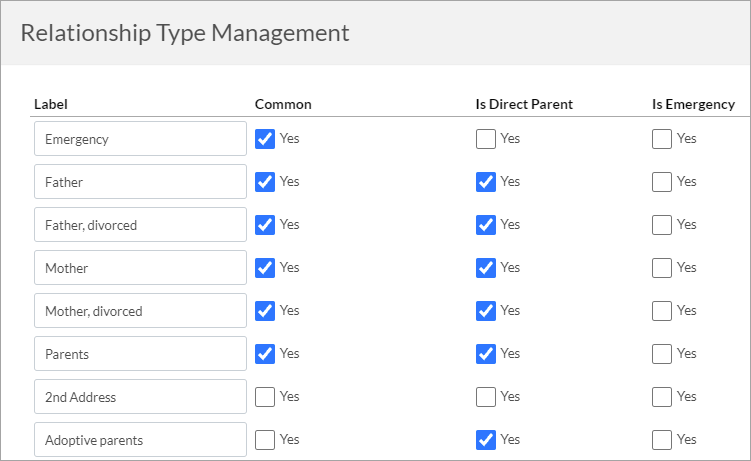Image resolution: width=751 pixels, height=461 pixels.
Task: Click the Is Emergency column header
Action: pos(694,104)
